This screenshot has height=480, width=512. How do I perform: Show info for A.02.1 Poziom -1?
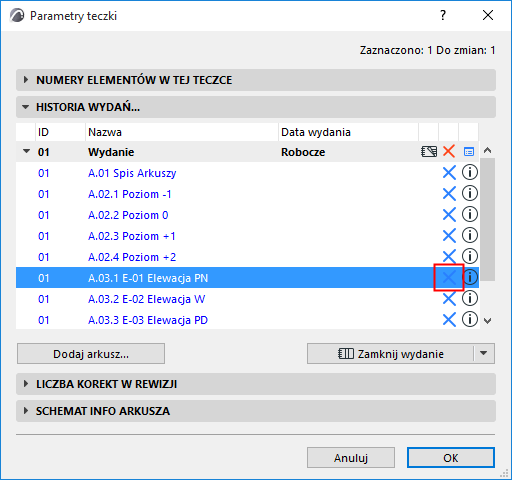point(470,194)
